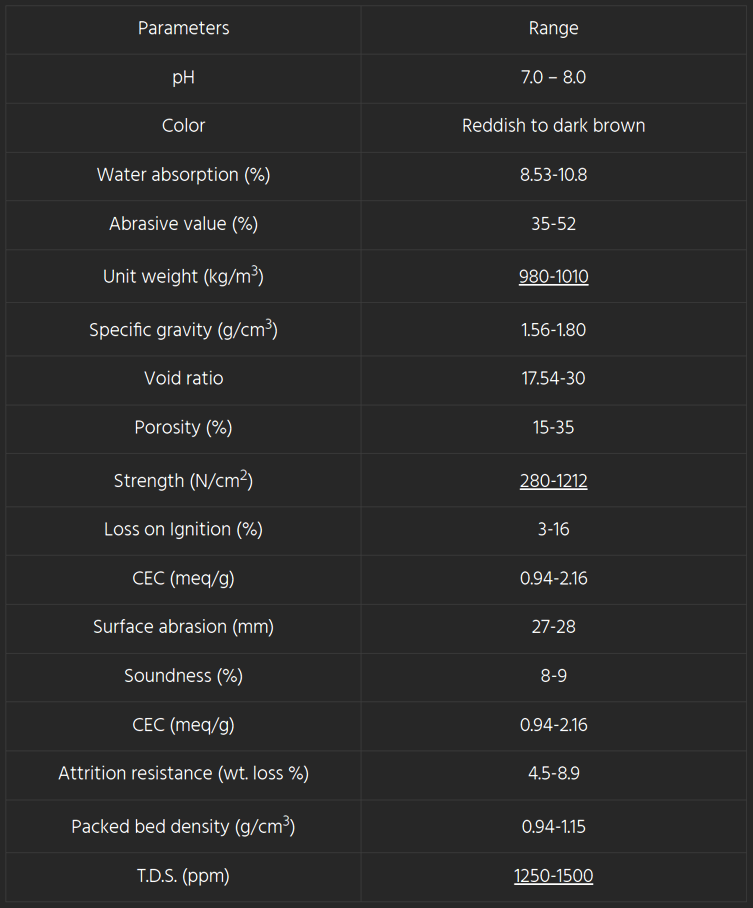Click the pH parameter cell
This screenshot has height=908, width=753.
pyautogui.click(x=183, y=77)
